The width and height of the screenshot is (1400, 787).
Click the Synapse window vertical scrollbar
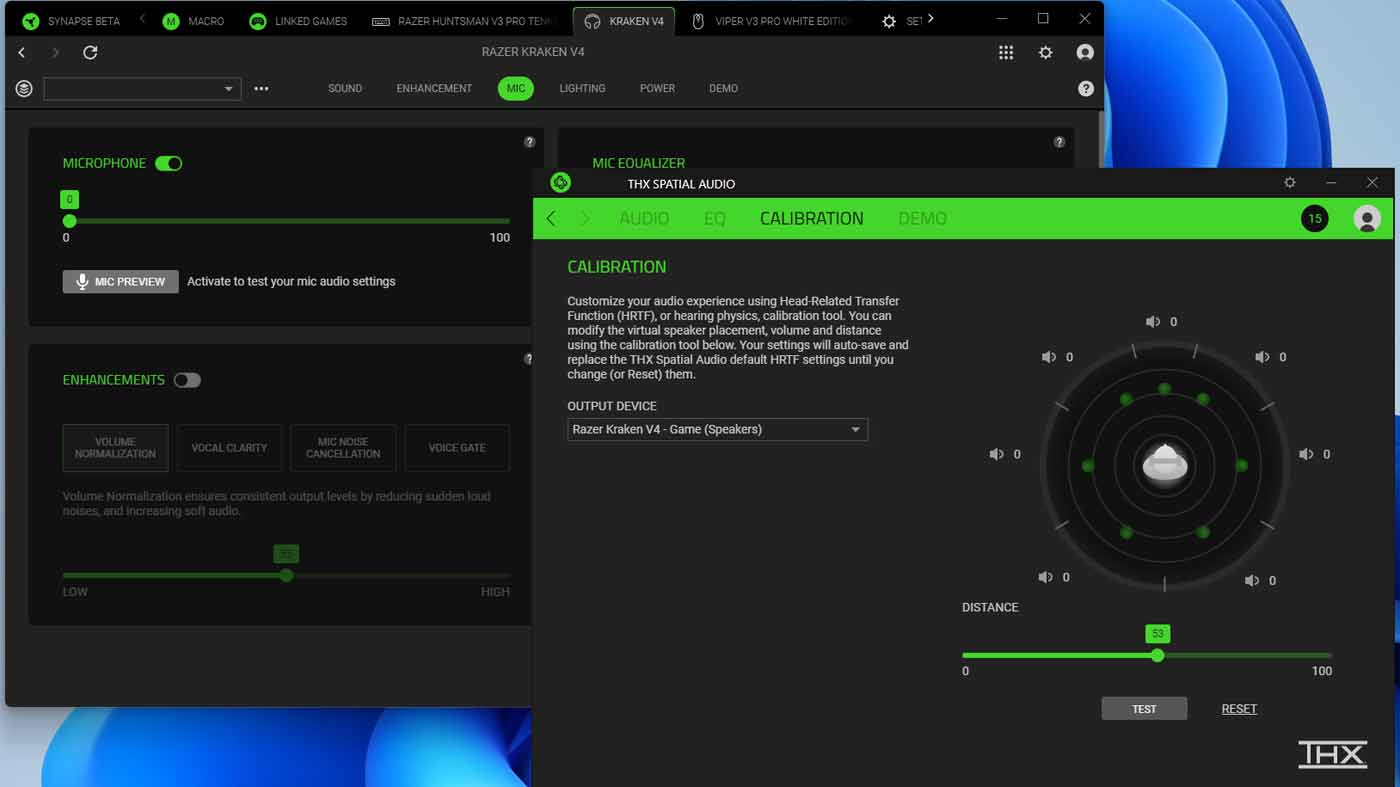click(1100, 140)
